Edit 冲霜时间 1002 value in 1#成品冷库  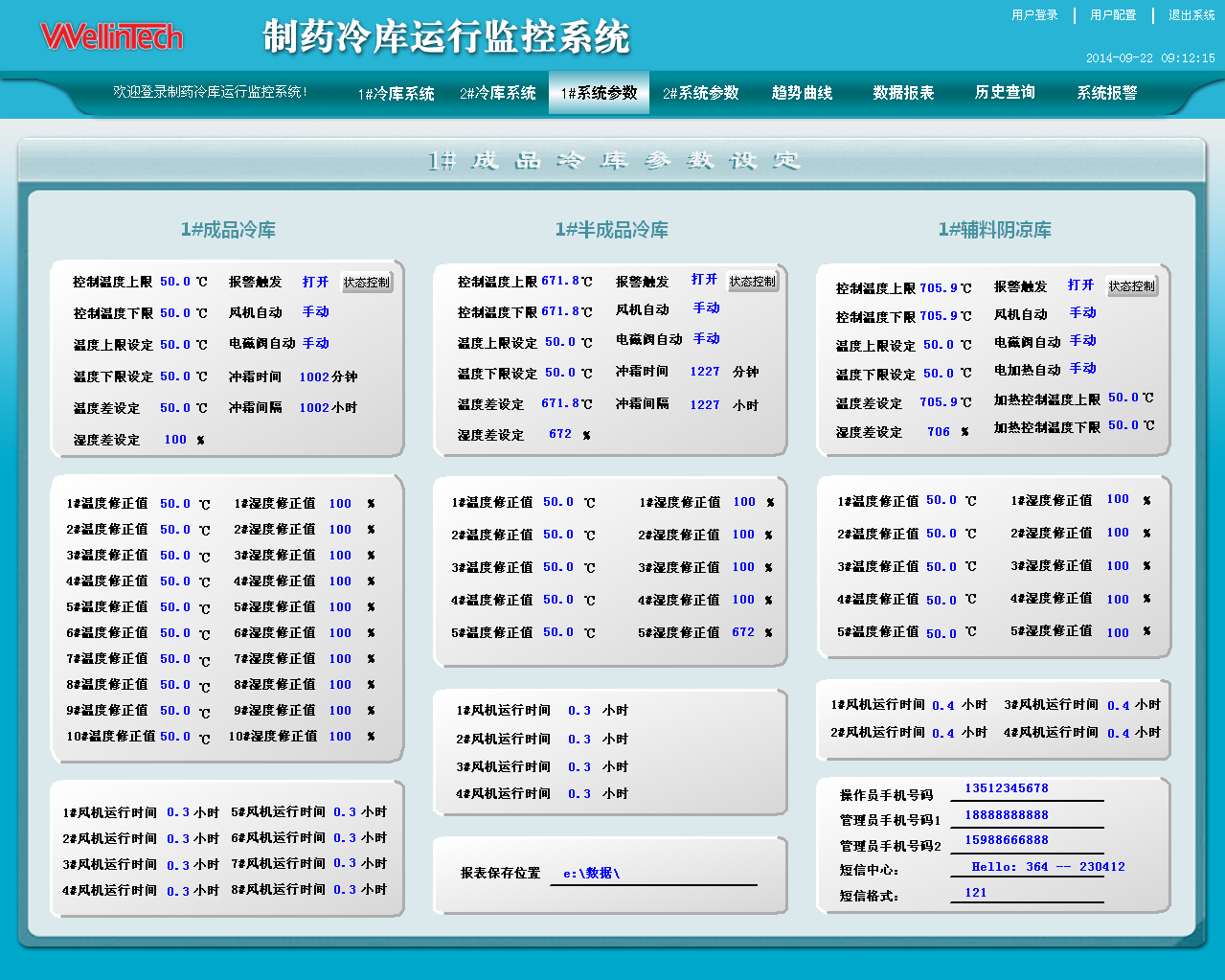pos(314,377)
